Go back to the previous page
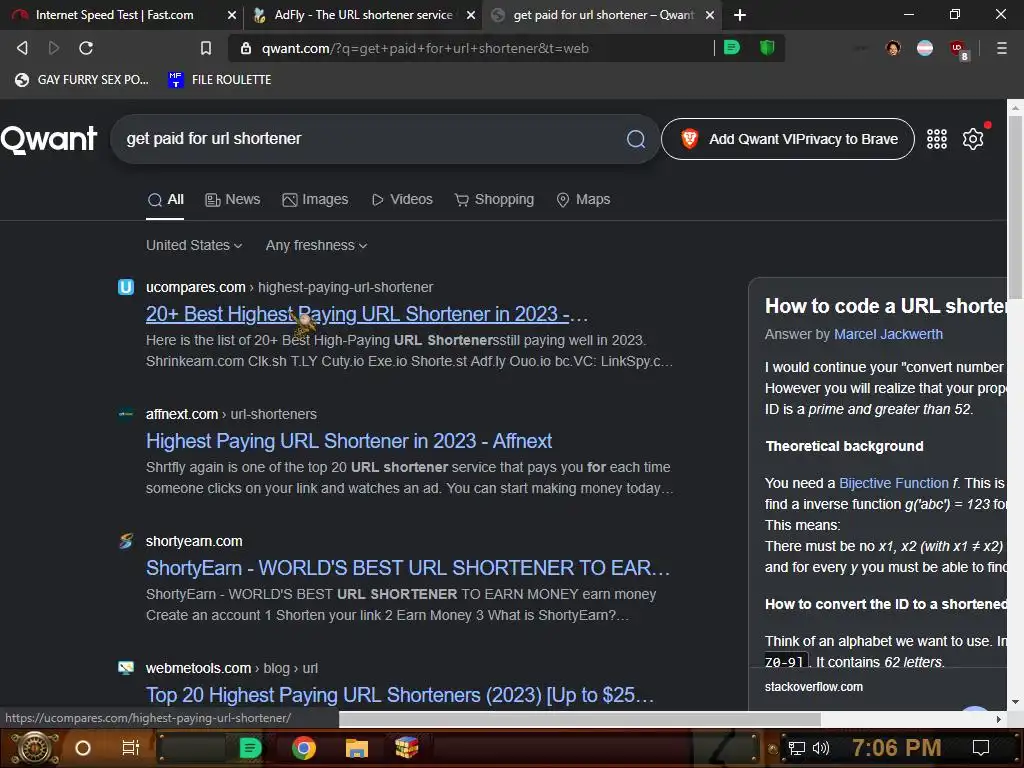 click(22, 48)
